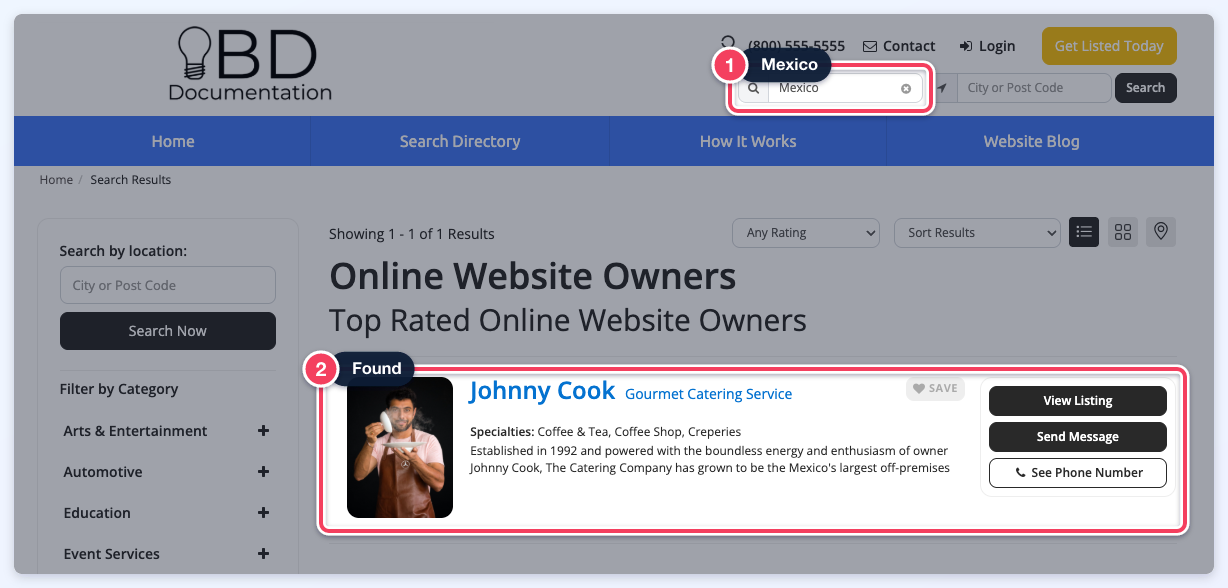Screen dimensions: 1228x588
Task: Click the Automotive category label
Action: 103,472
